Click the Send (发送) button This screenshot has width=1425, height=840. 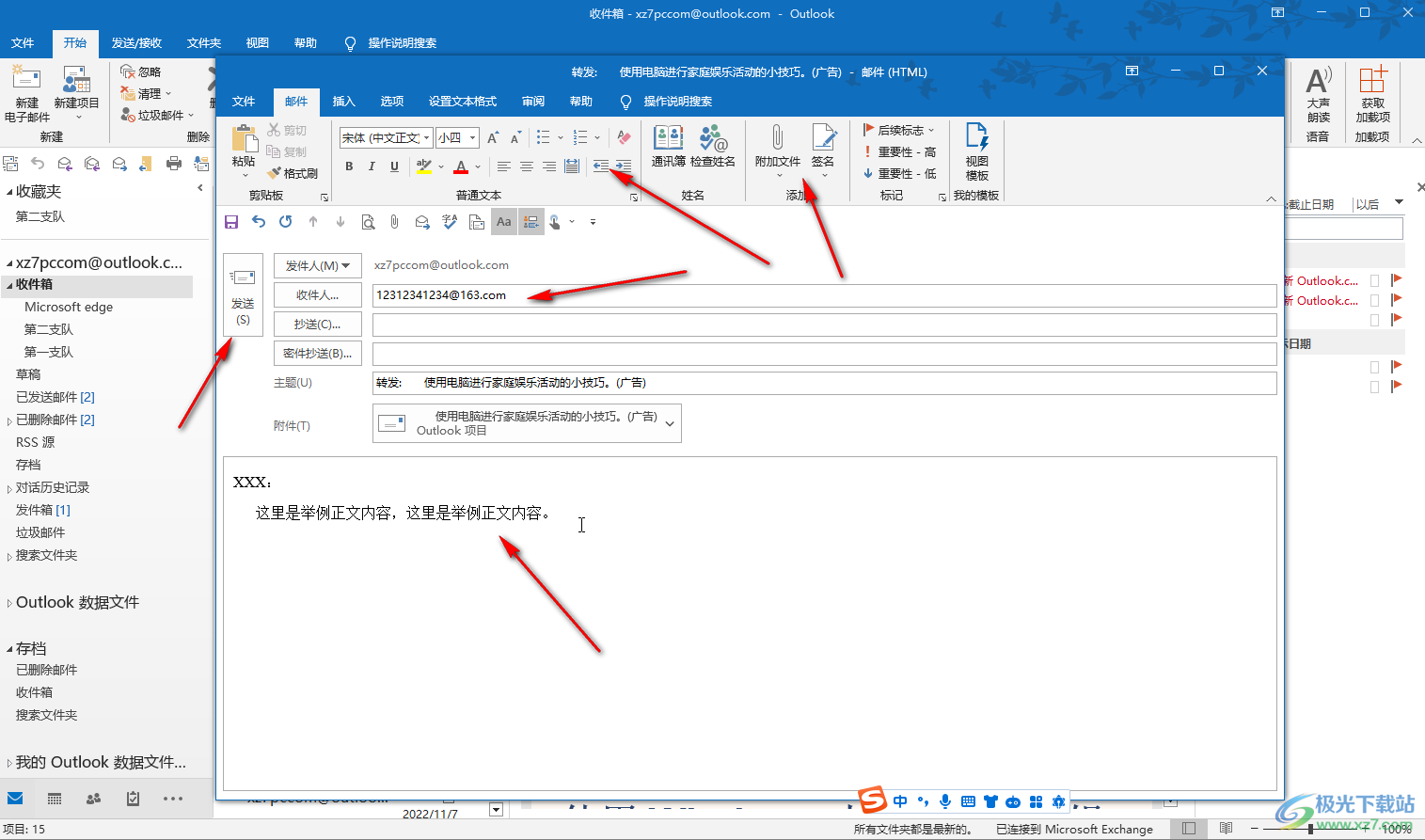pos(243,293)
